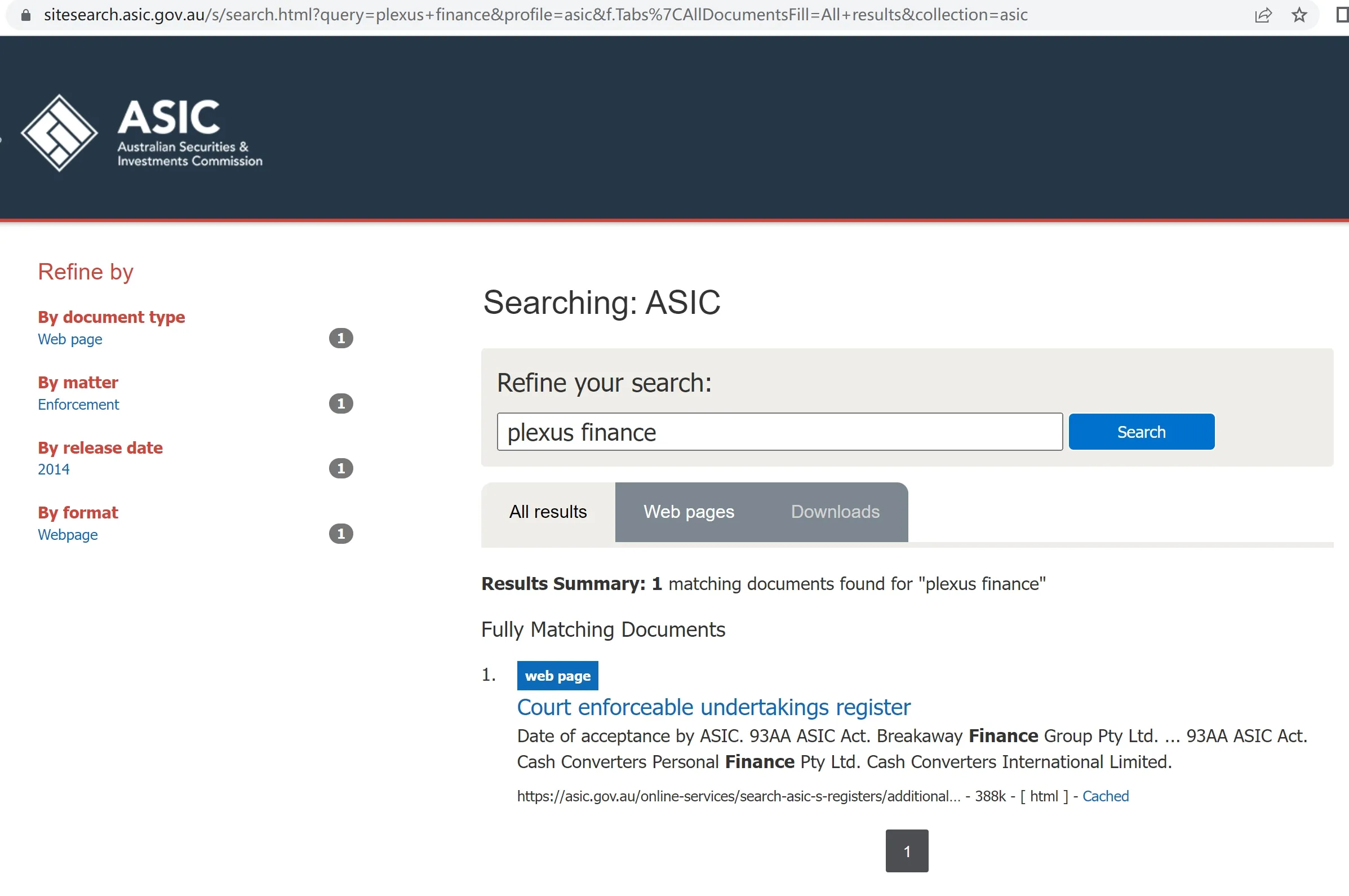The height and width of the screenshot is (896, 1349).
Task: Click the result URL starting https://asic.gov.au/online-services
Action: tap(739, 796)
